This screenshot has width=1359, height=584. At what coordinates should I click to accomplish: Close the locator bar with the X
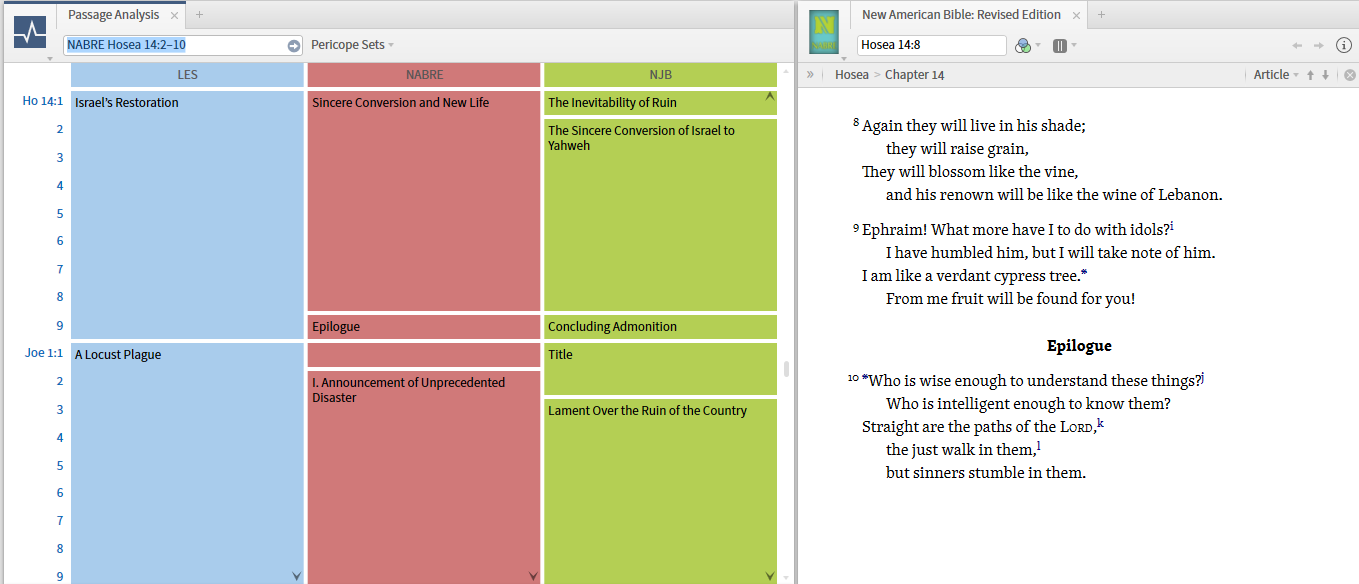[x=1349, y=75]
